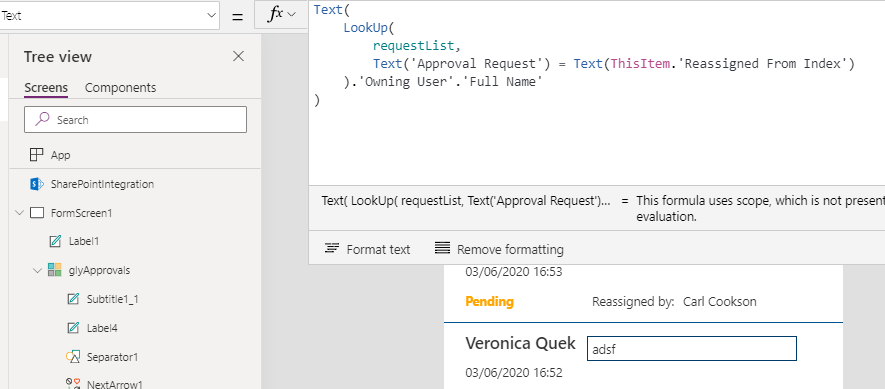Viewport: 885px width, 389px height.
Task: Close the Tree view panel
Action: (x=239, y=56)
